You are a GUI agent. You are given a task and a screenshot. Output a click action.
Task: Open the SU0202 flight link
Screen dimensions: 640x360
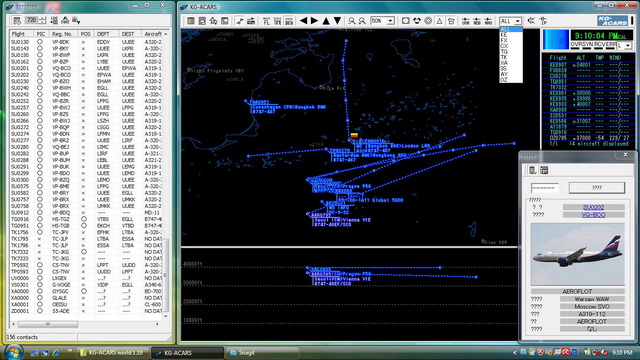tap(593, 207)
